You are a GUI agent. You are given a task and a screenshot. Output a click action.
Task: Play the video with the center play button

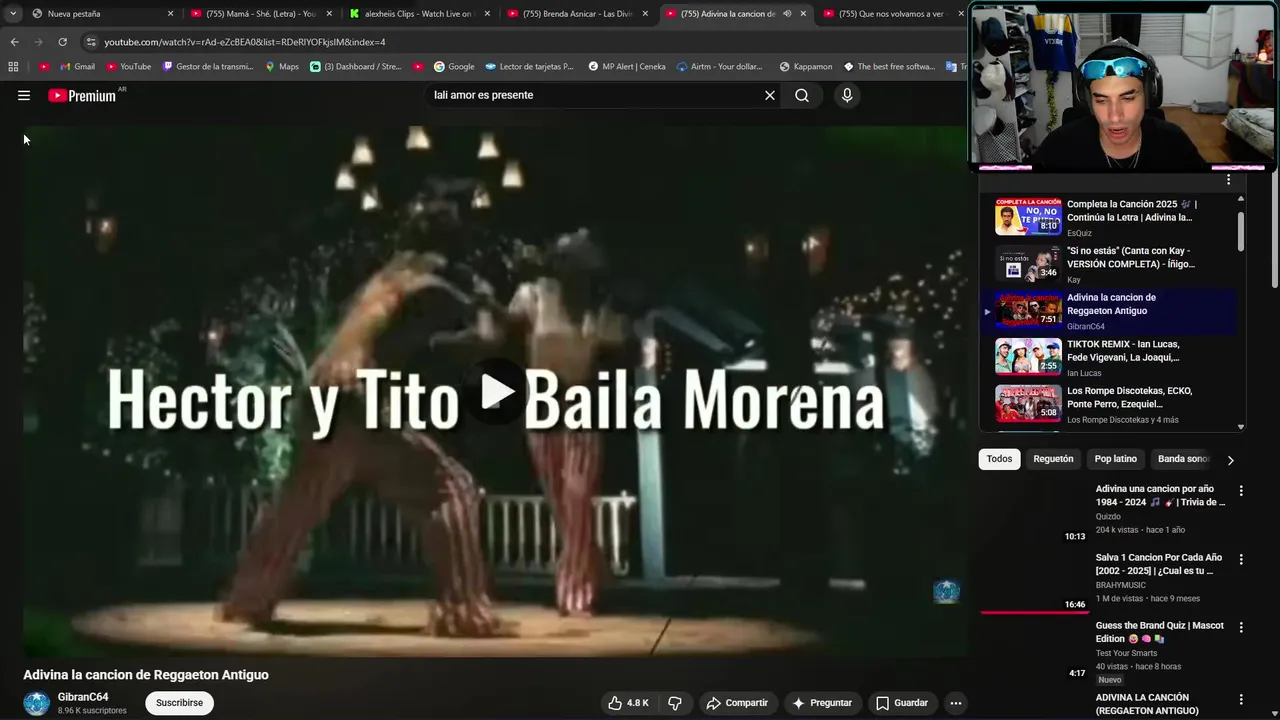tap(497, 392)
